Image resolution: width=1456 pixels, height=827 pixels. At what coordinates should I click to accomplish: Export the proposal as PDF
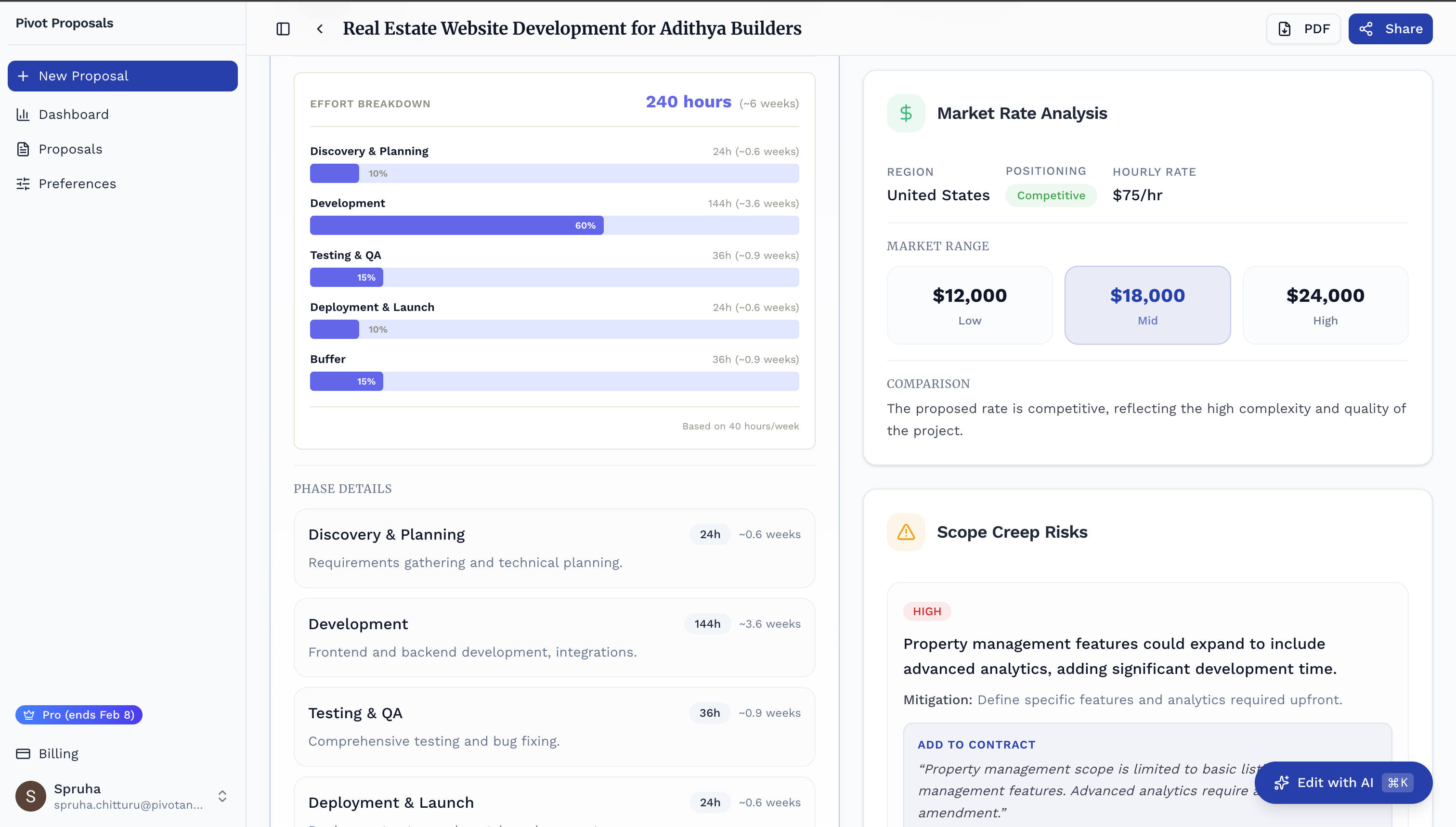coord(1303,29)
